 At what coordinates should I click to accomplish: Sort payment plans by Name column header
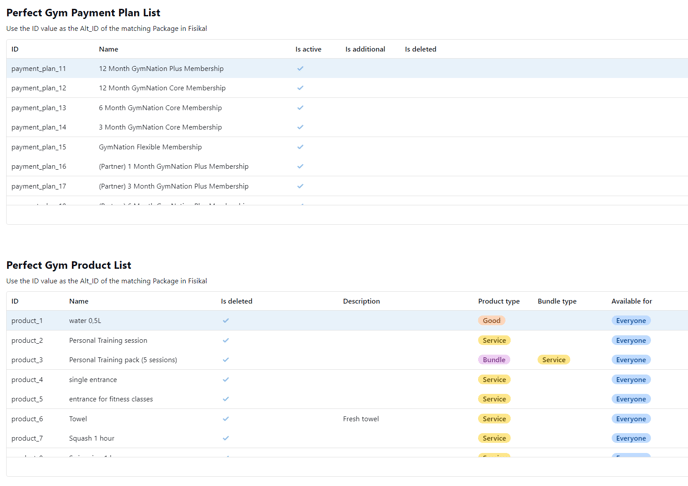(108, 49)
